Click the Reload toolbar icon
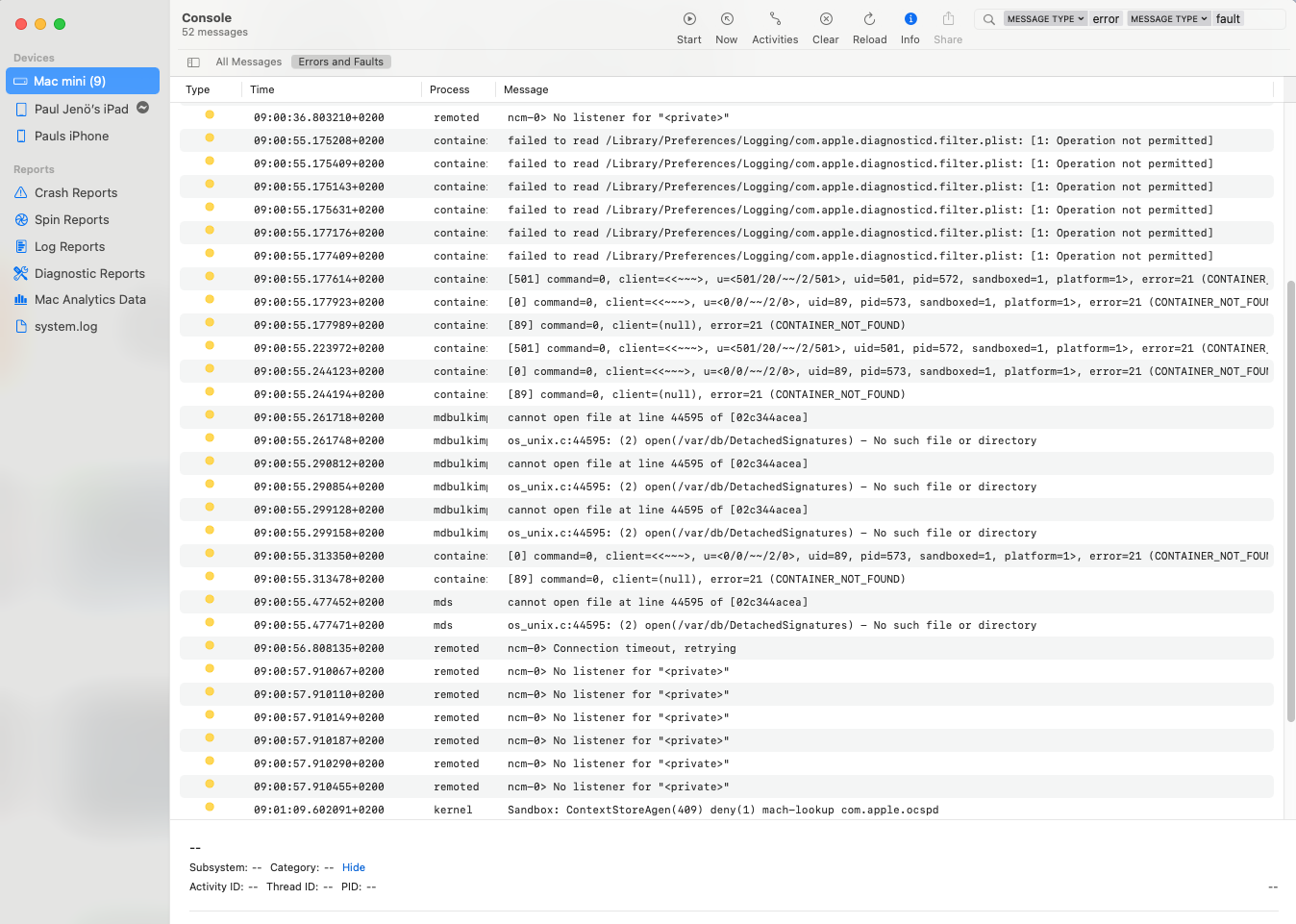Viewport: 1296px width, 924px height. (869, 19)
